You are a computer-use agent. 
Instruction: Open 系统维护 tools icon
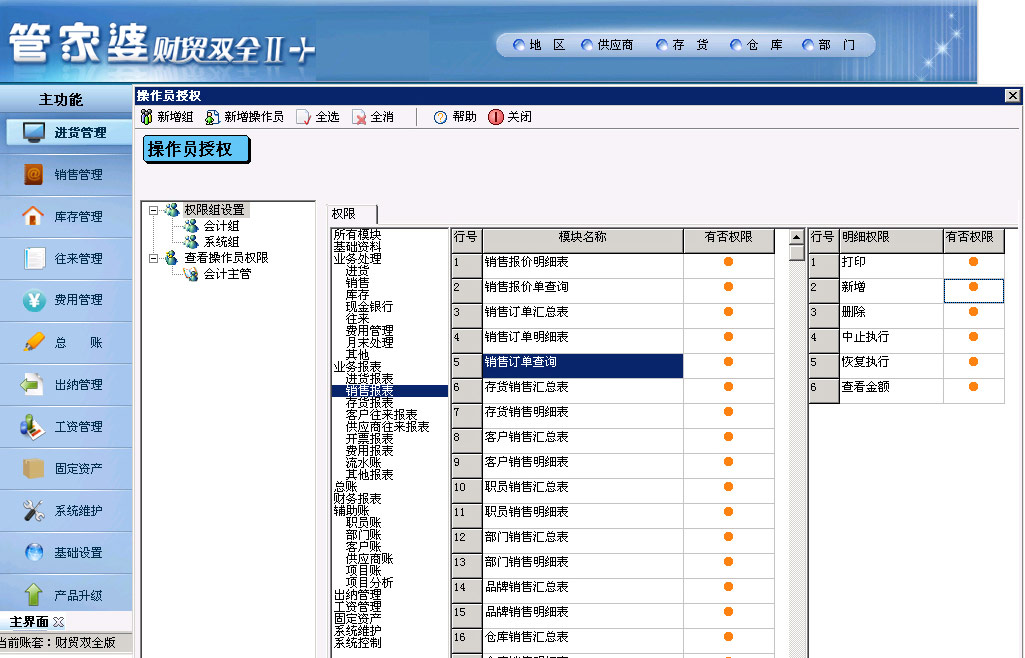click(33, 510)
